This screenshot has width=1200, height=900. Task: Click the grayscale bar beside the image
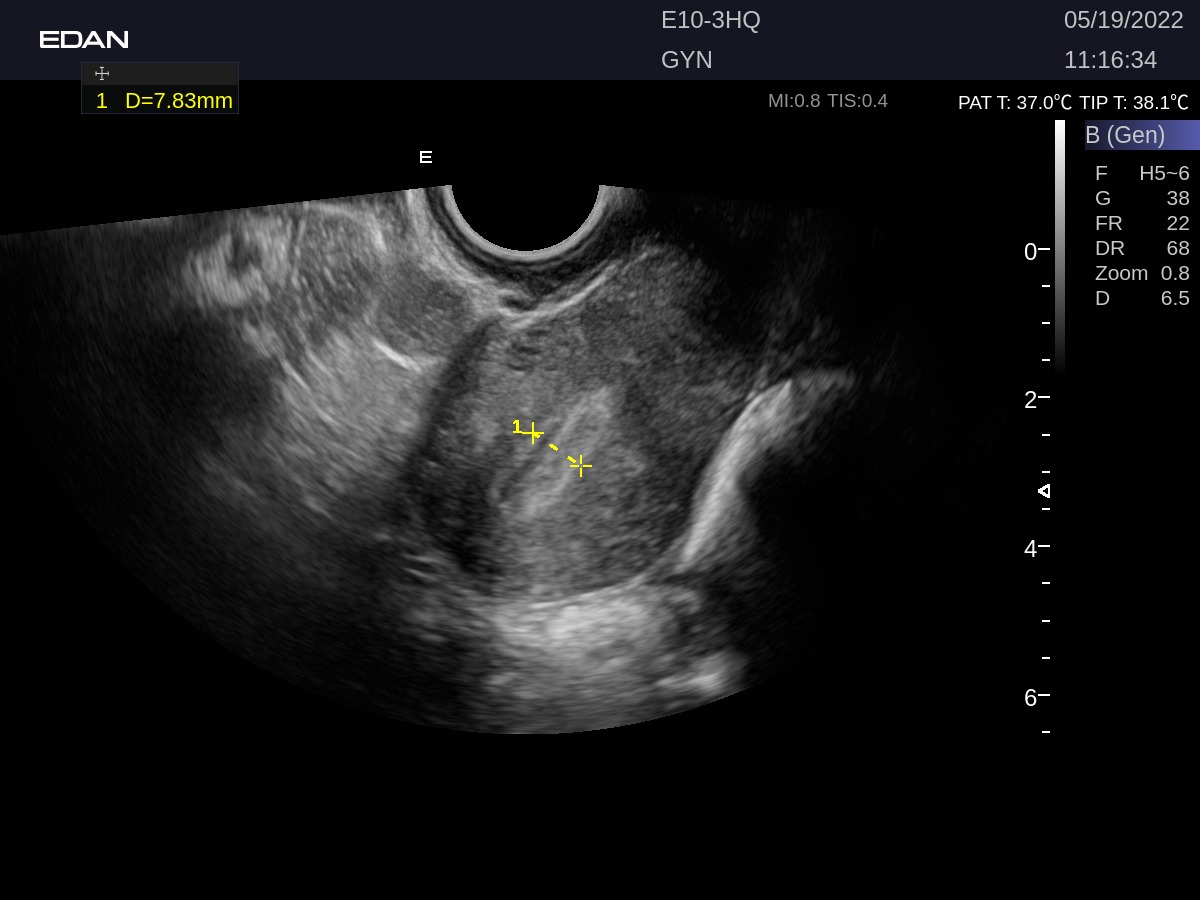pos(1060,245)
